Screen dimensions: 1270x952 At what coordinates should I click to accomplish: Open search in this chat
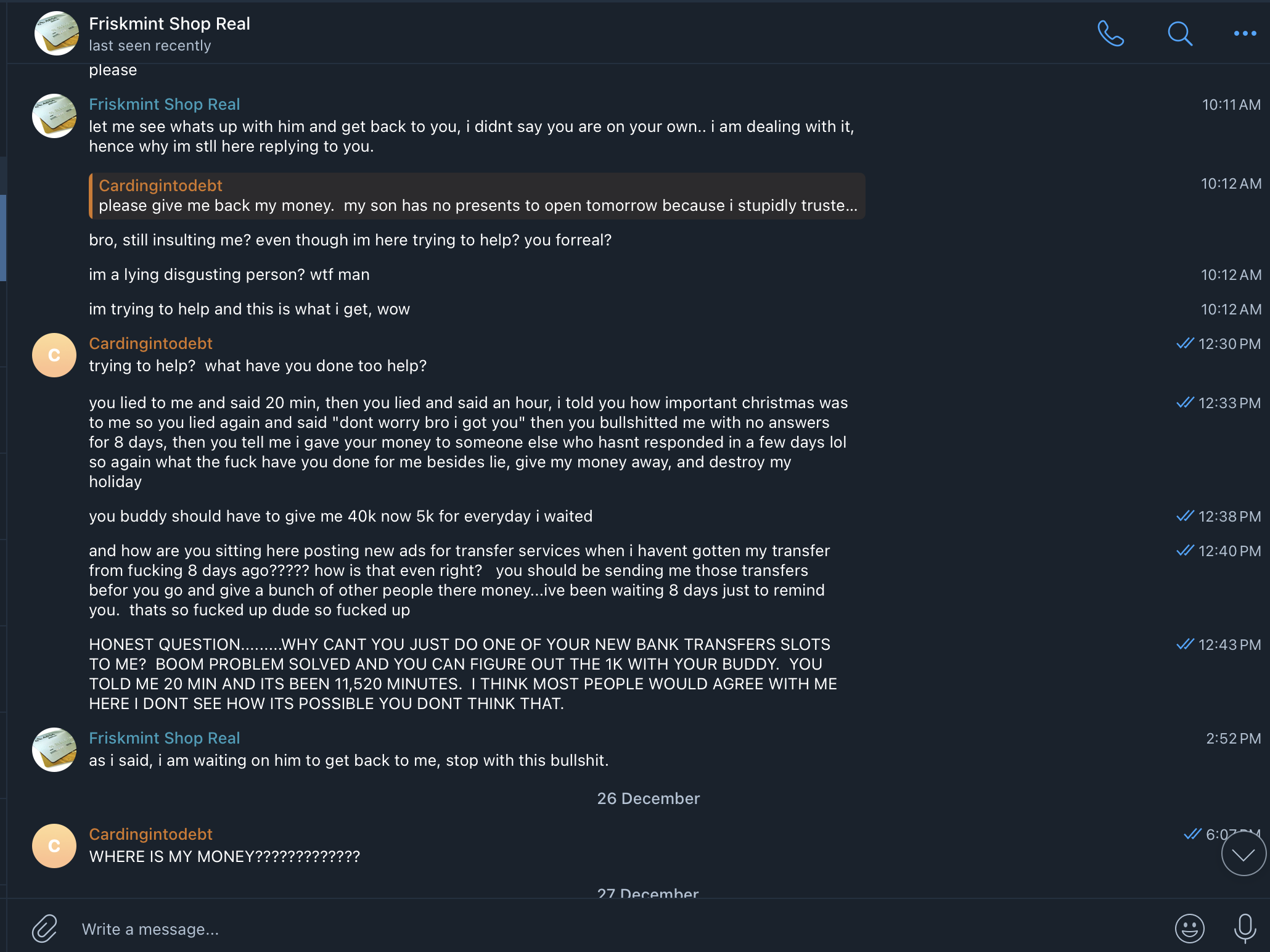coord(1179,34)
